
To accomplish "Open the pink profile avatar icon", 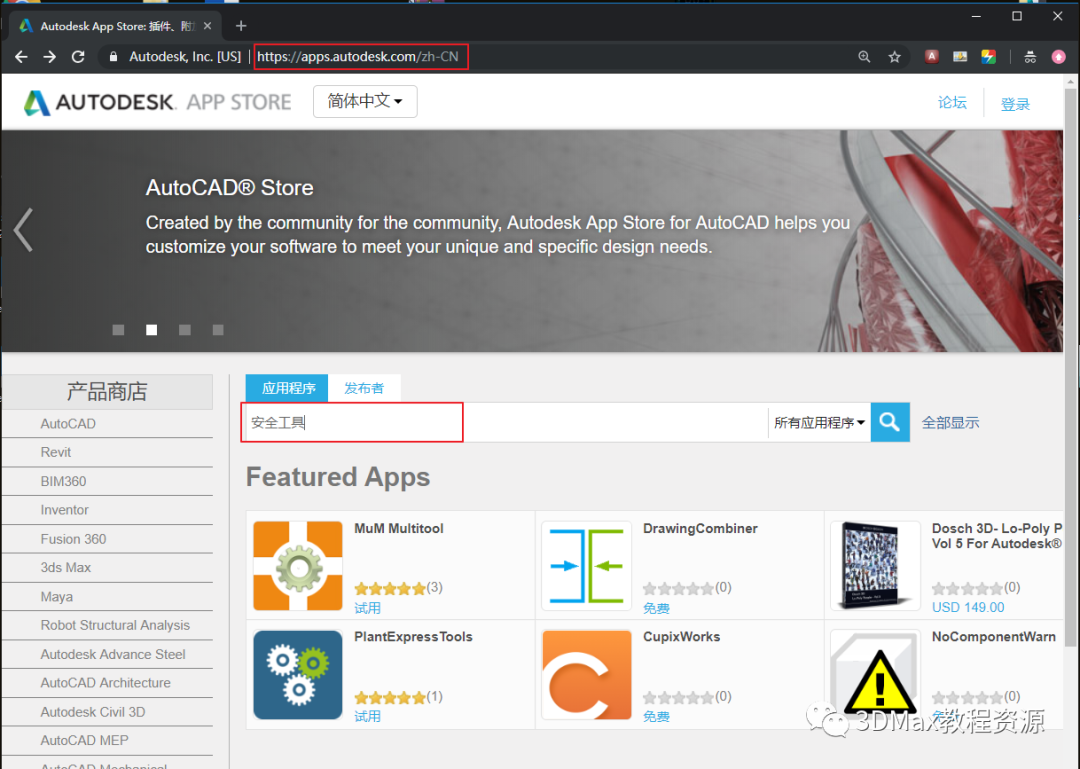I will click(1059, 57).
